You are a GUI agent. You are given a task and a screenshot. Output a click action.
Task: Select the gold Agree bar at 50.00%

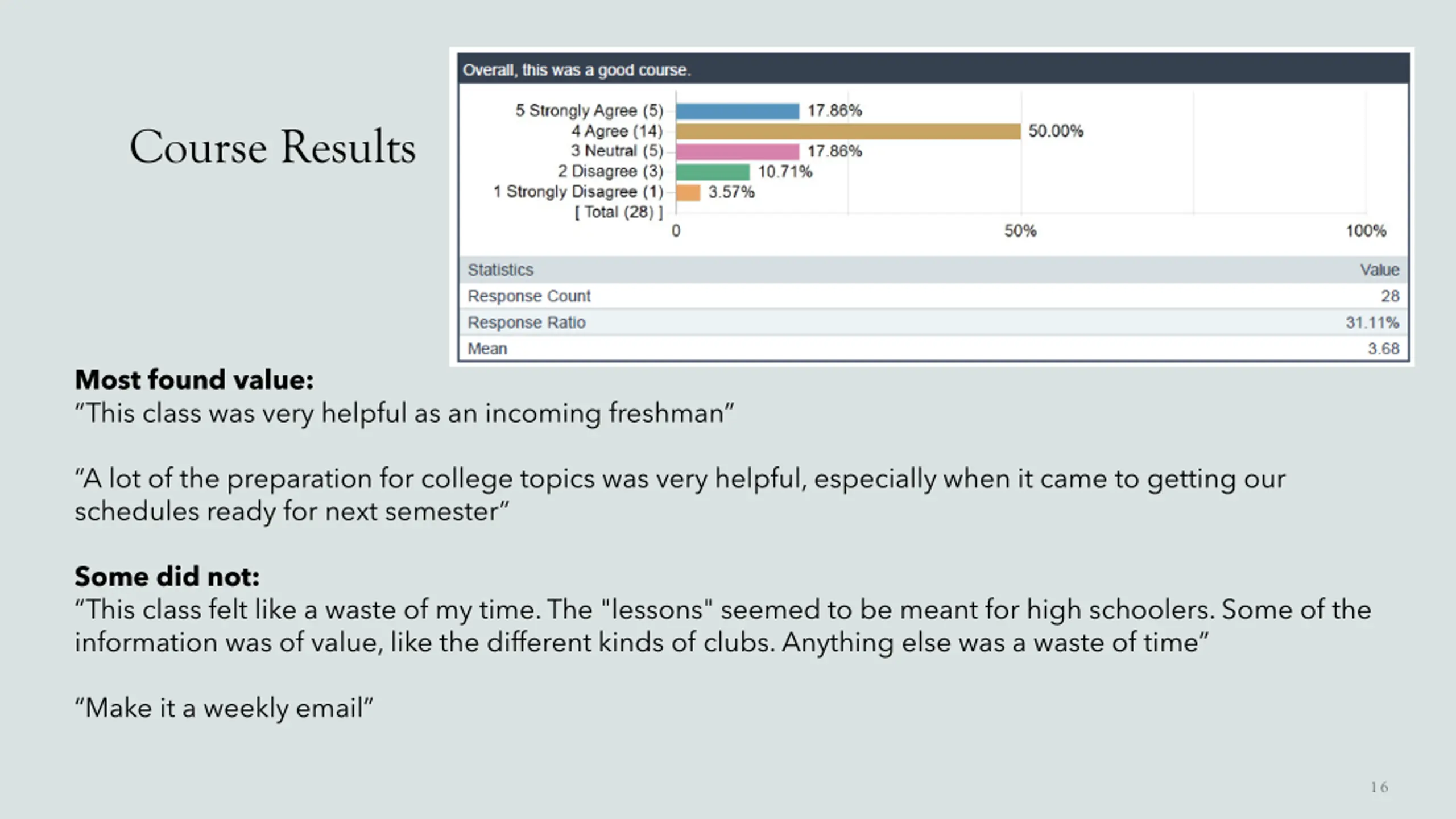coord(849,131)
